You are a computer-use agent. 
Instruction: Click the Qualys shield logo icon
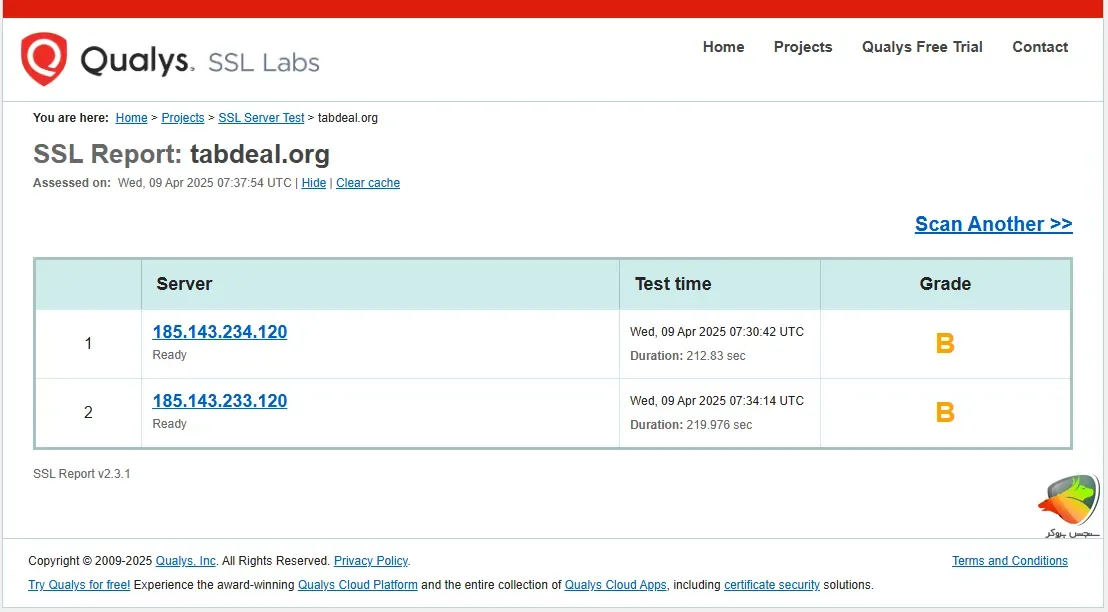click(44, 59)
